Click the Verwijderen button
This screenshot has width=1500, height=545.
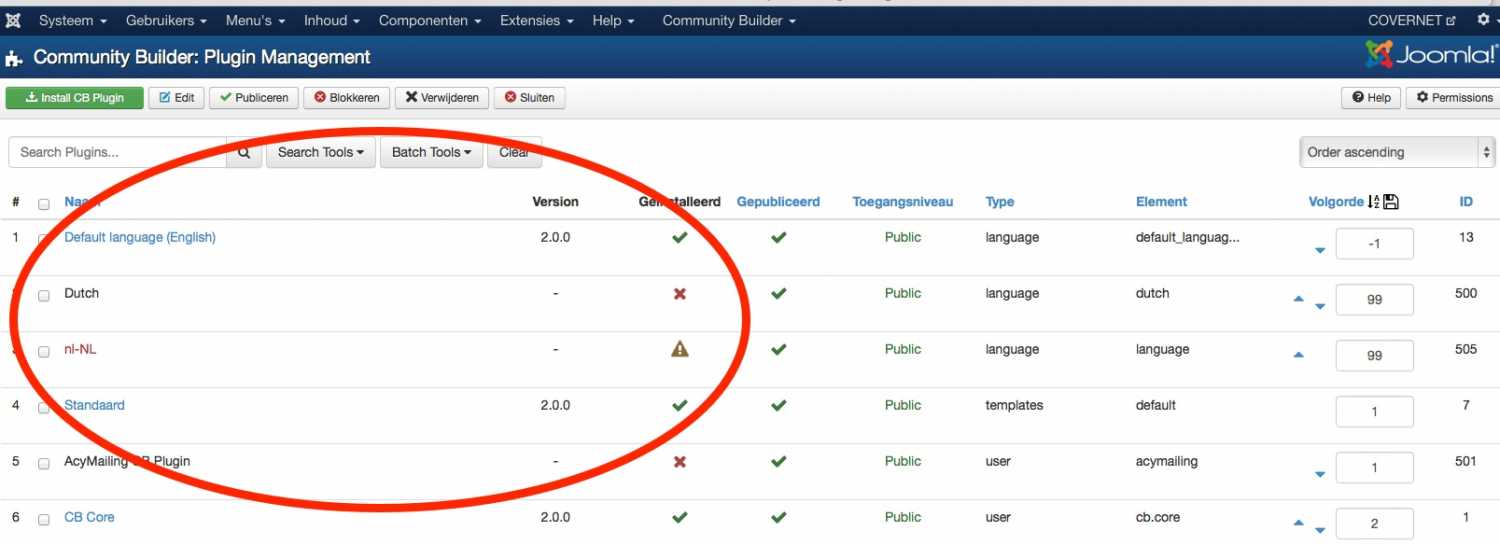[x=442, y=97]
